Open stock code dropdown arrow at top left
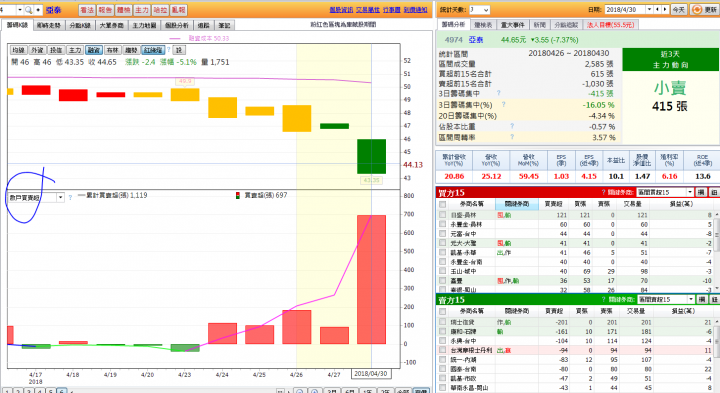 click(20, 10)
